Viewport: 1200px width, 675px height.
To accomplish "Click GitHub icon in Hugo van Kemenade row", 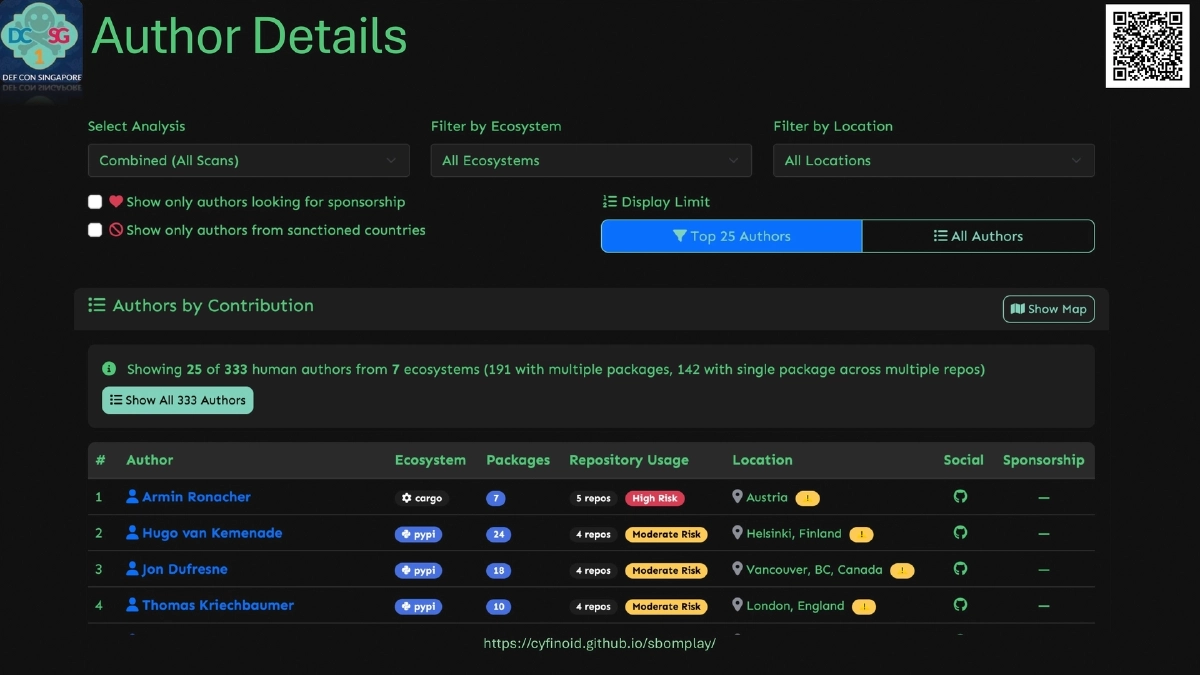I will pos(960,533).
